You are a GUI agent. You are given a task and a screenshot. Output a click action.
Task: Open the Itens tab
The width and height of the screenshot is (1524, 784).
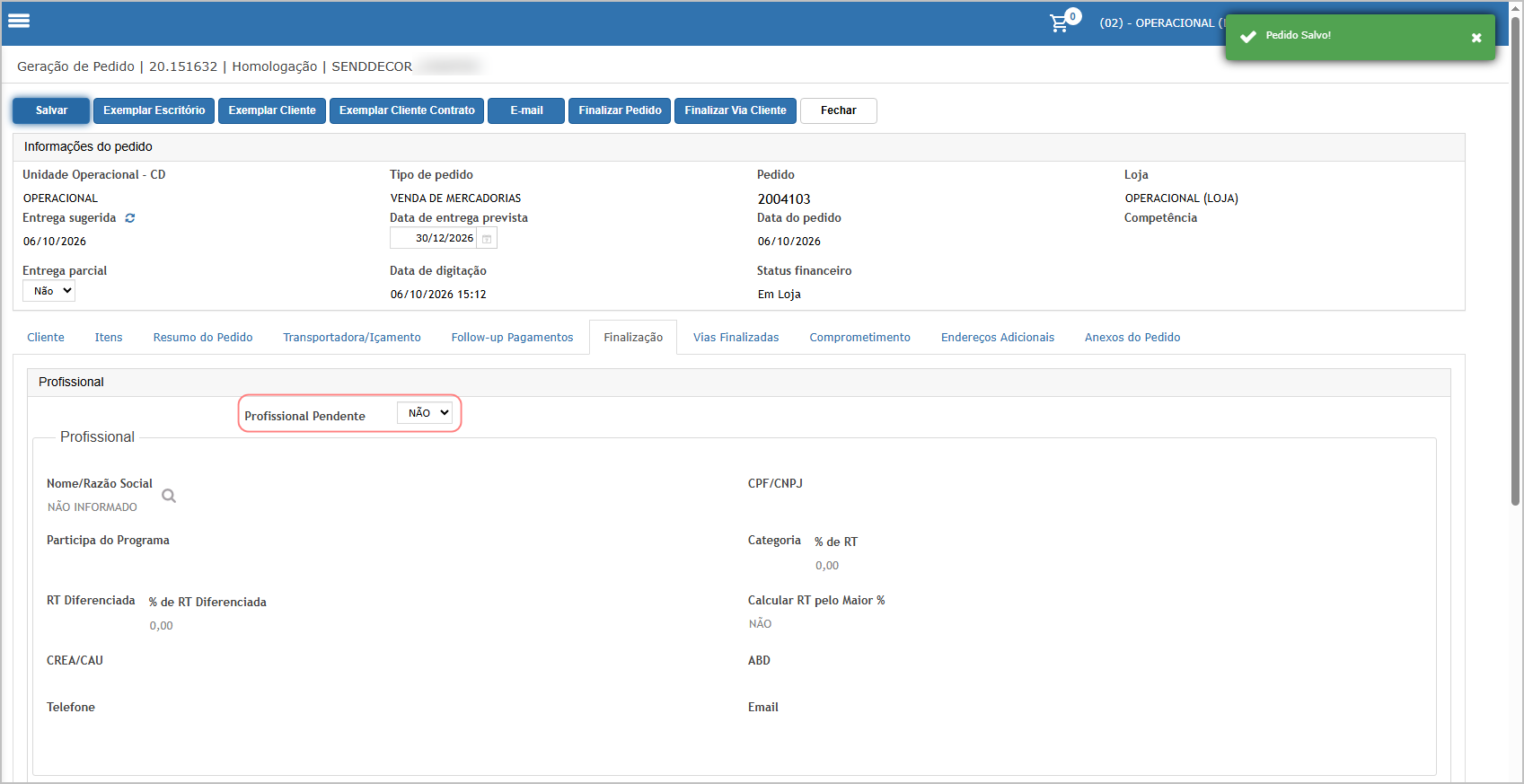click(x=109, y=338)
